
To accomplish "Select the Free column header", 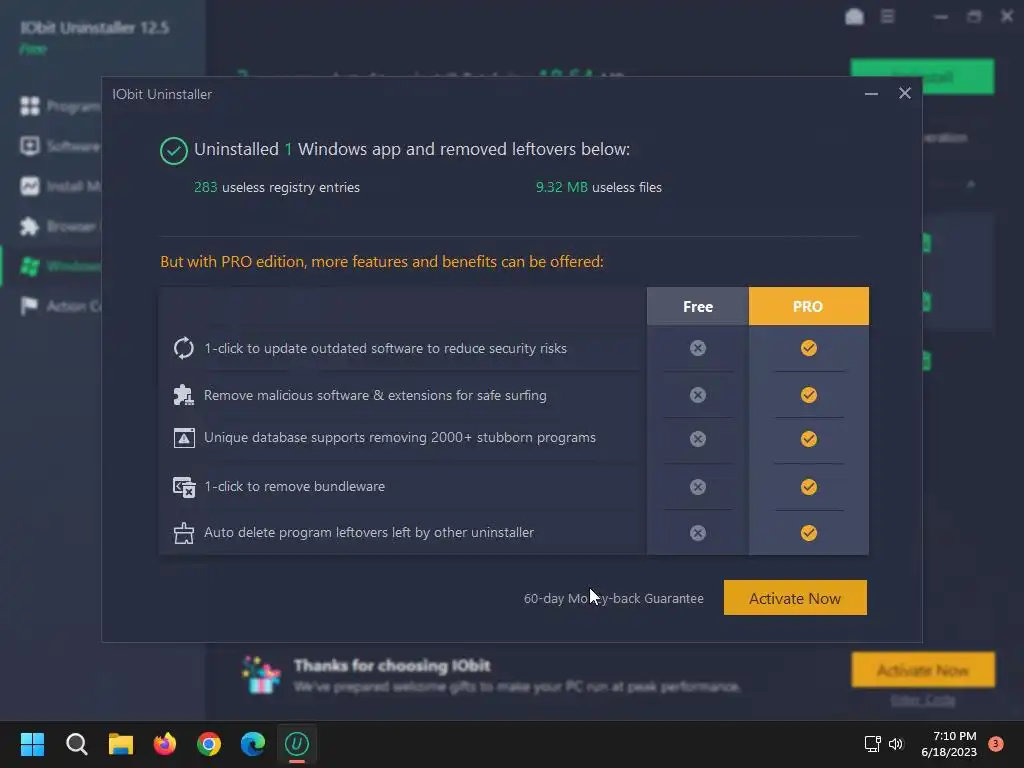I will click(697, 306).
